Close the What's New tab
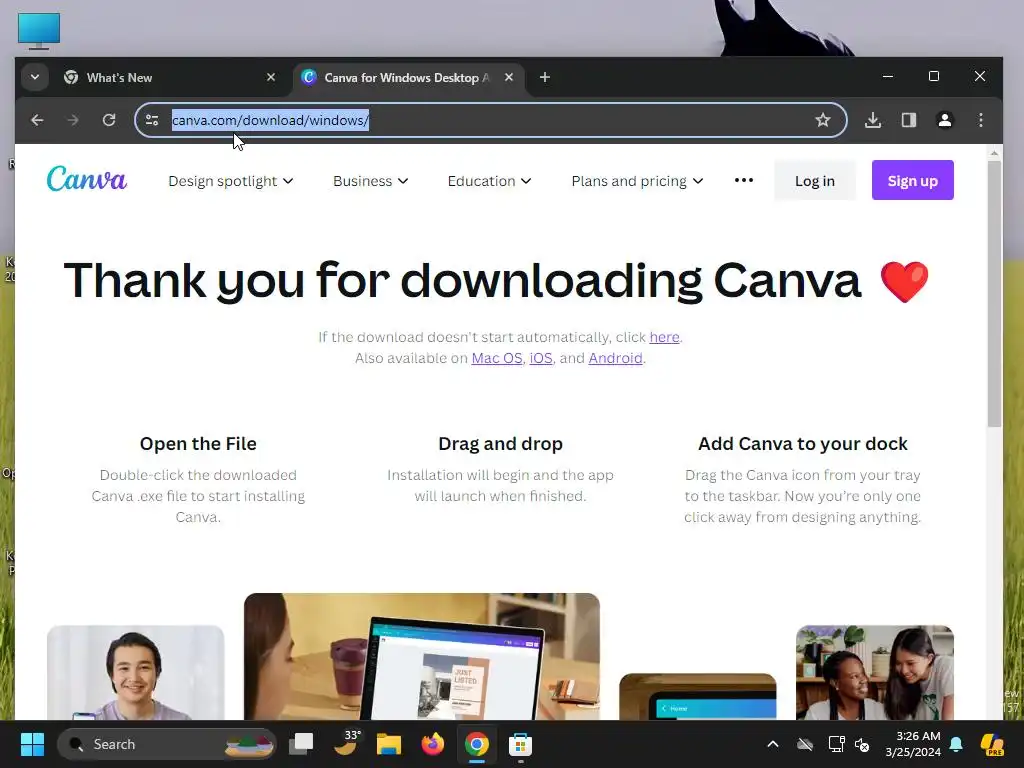1024x768 pixels. click(271, 77)
